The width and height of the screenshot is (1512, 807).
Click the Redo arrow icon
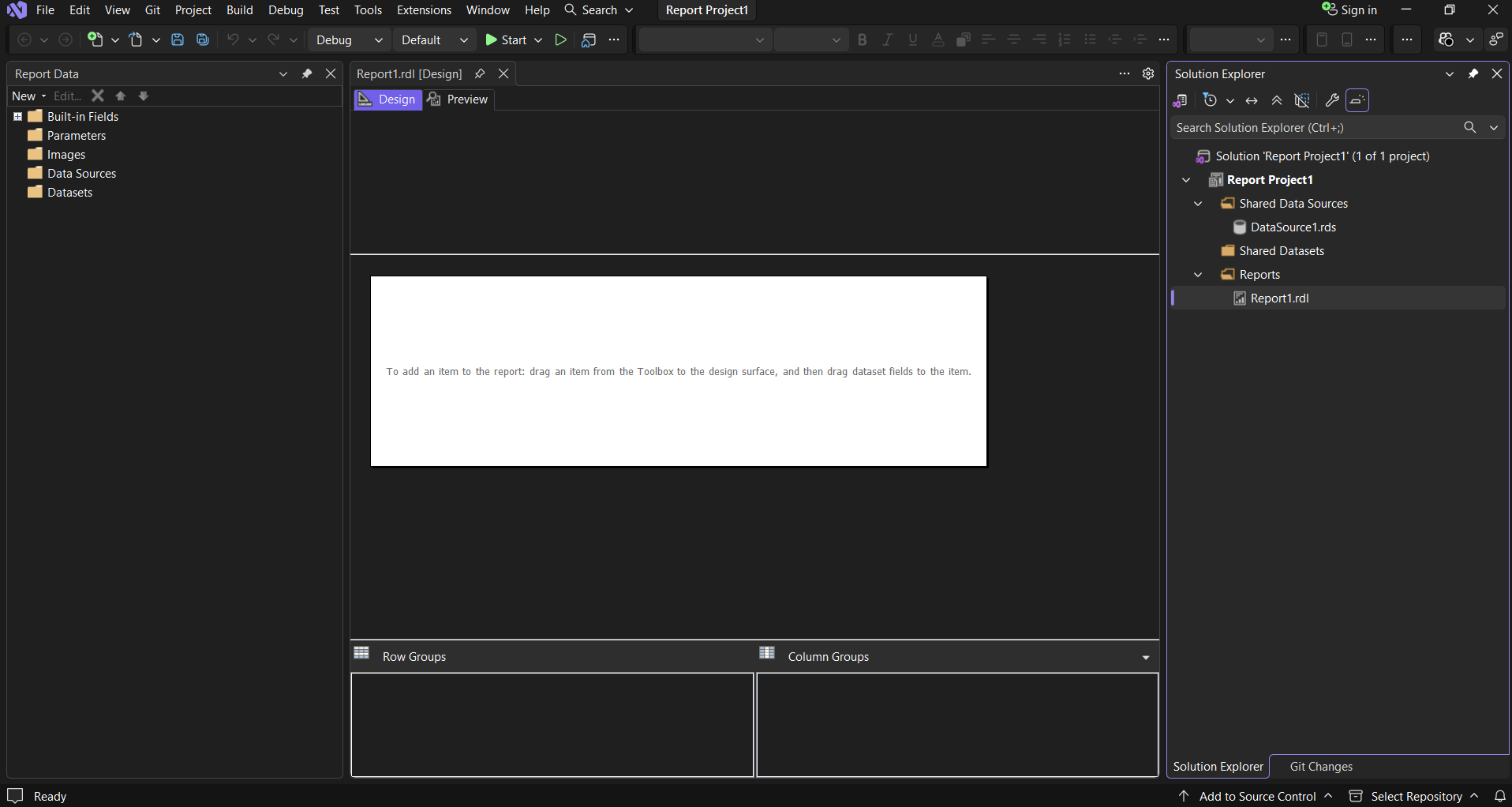[274, 39]
